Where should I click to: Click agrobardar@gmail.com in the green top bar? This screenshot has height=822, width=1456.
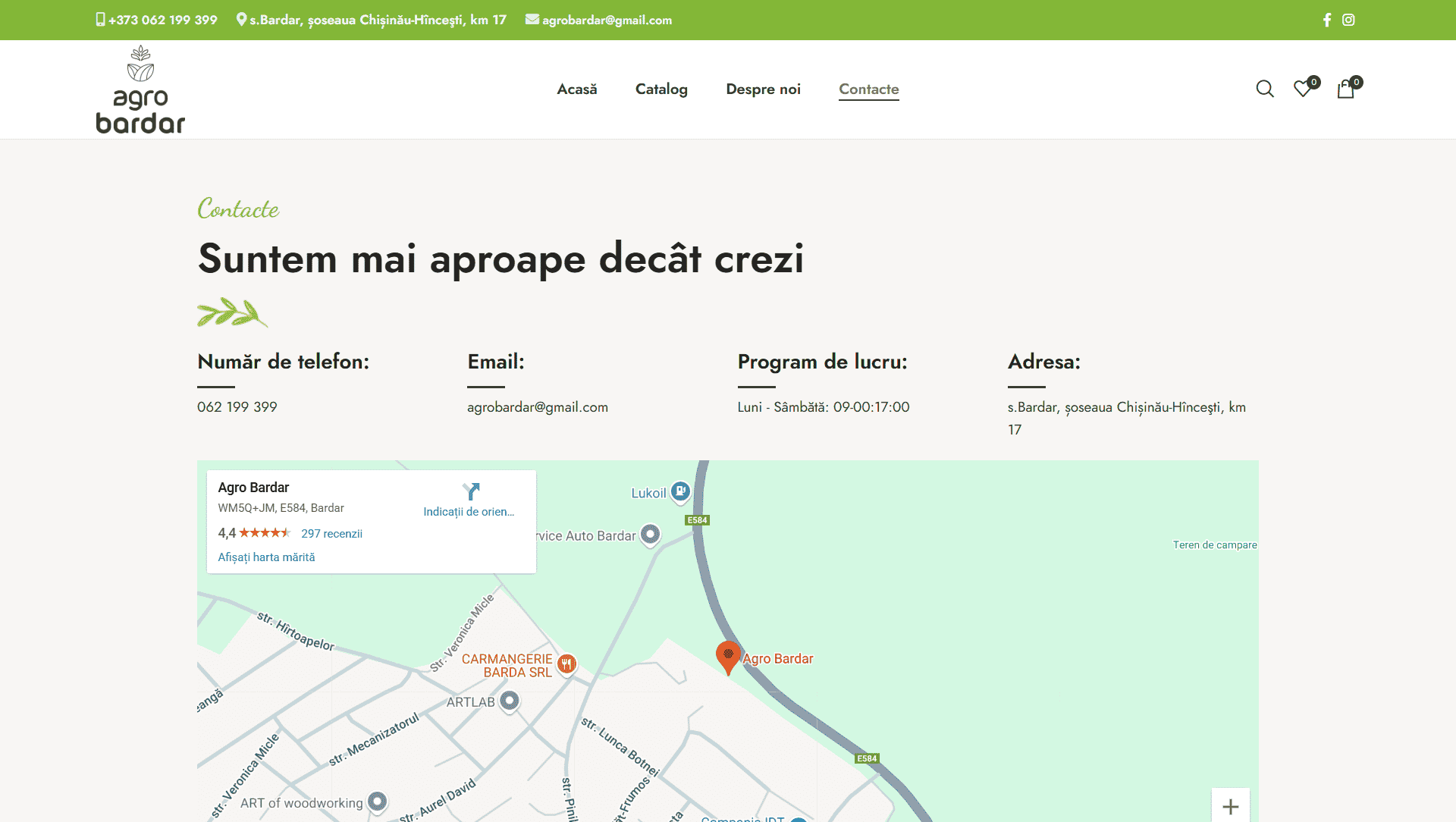pyautogui.click(x=607, y=20)
